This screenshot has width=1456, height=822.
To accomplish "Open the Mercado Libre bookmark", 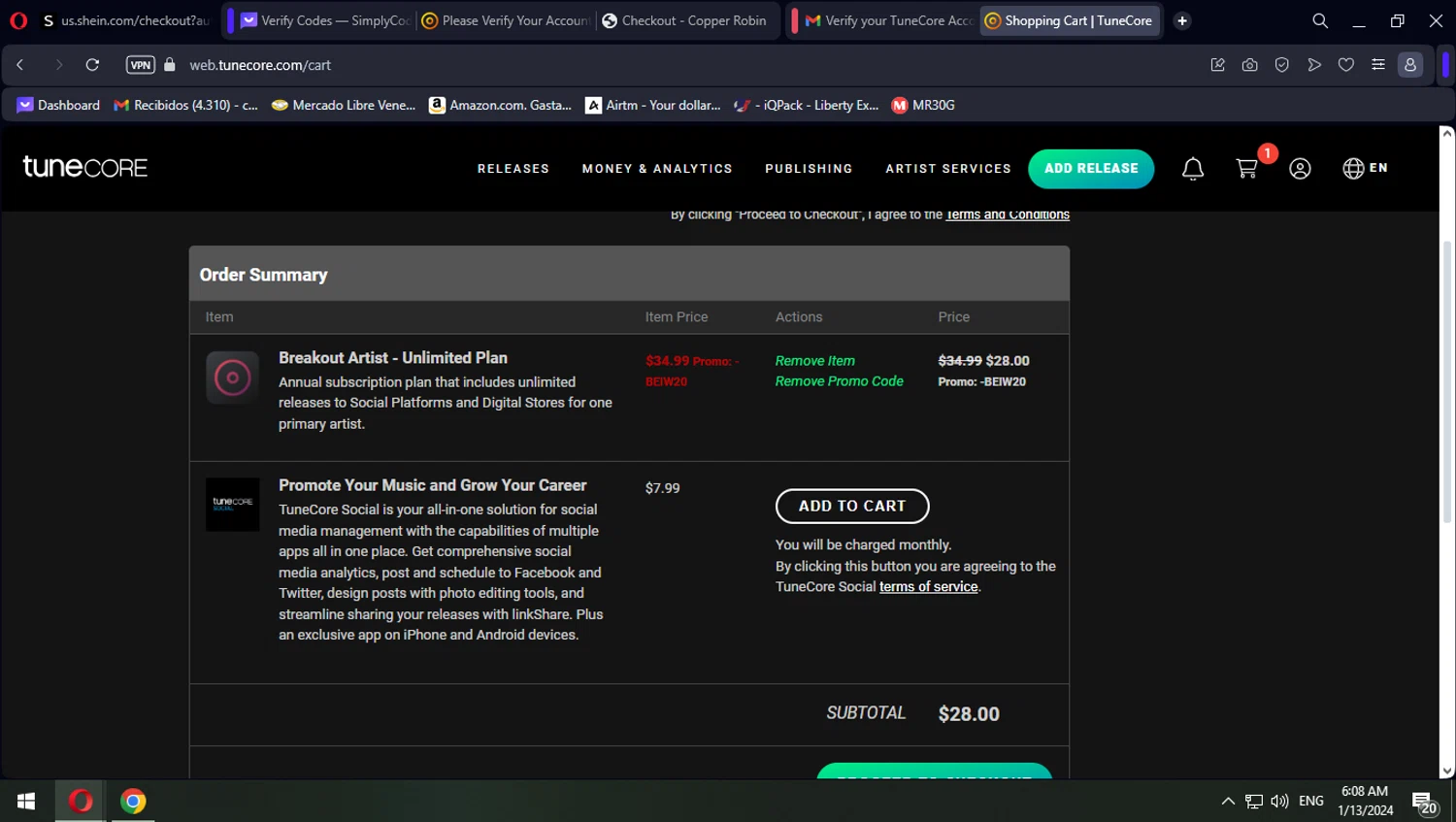I will [x=344, y=105].
